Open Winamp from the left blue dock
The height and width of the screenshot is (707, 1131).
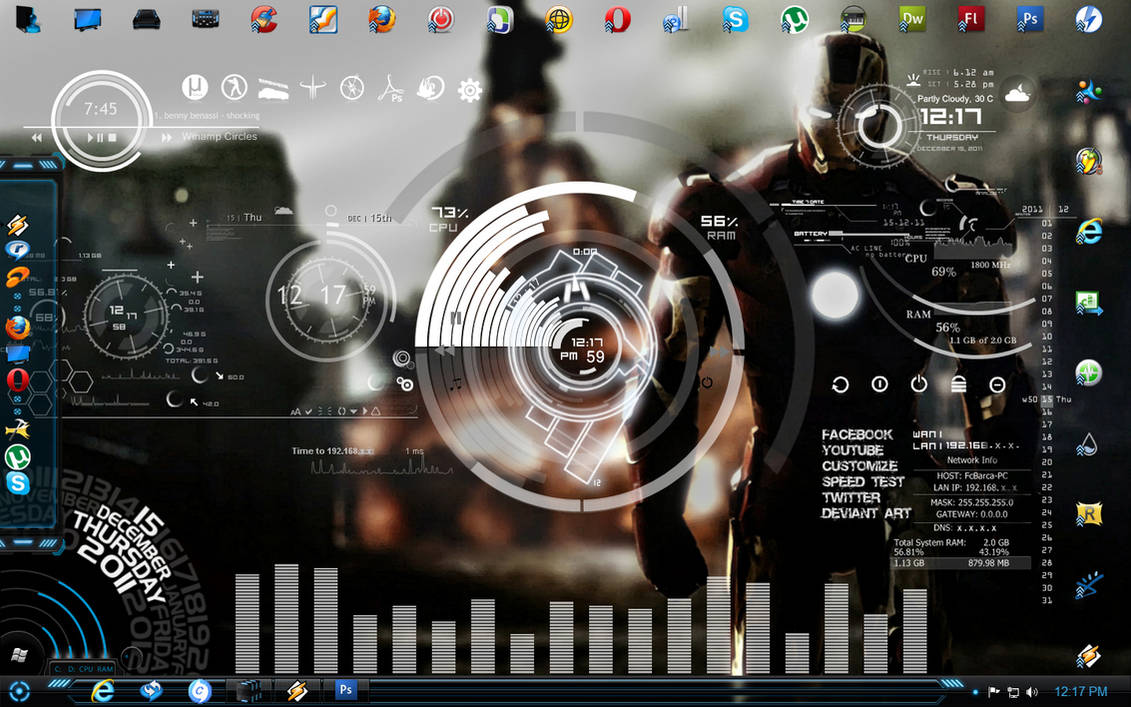click(17, 225)
